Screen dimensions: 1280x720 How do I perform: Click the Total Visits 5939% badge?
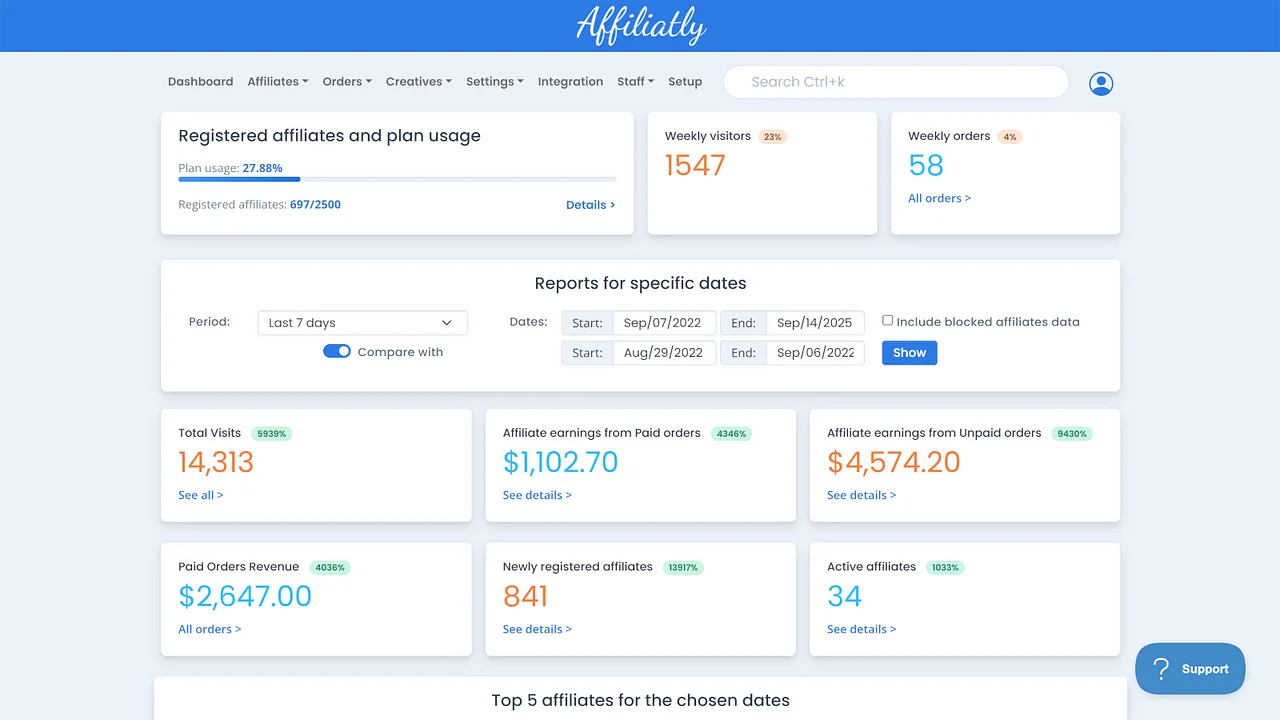(271, 434)
